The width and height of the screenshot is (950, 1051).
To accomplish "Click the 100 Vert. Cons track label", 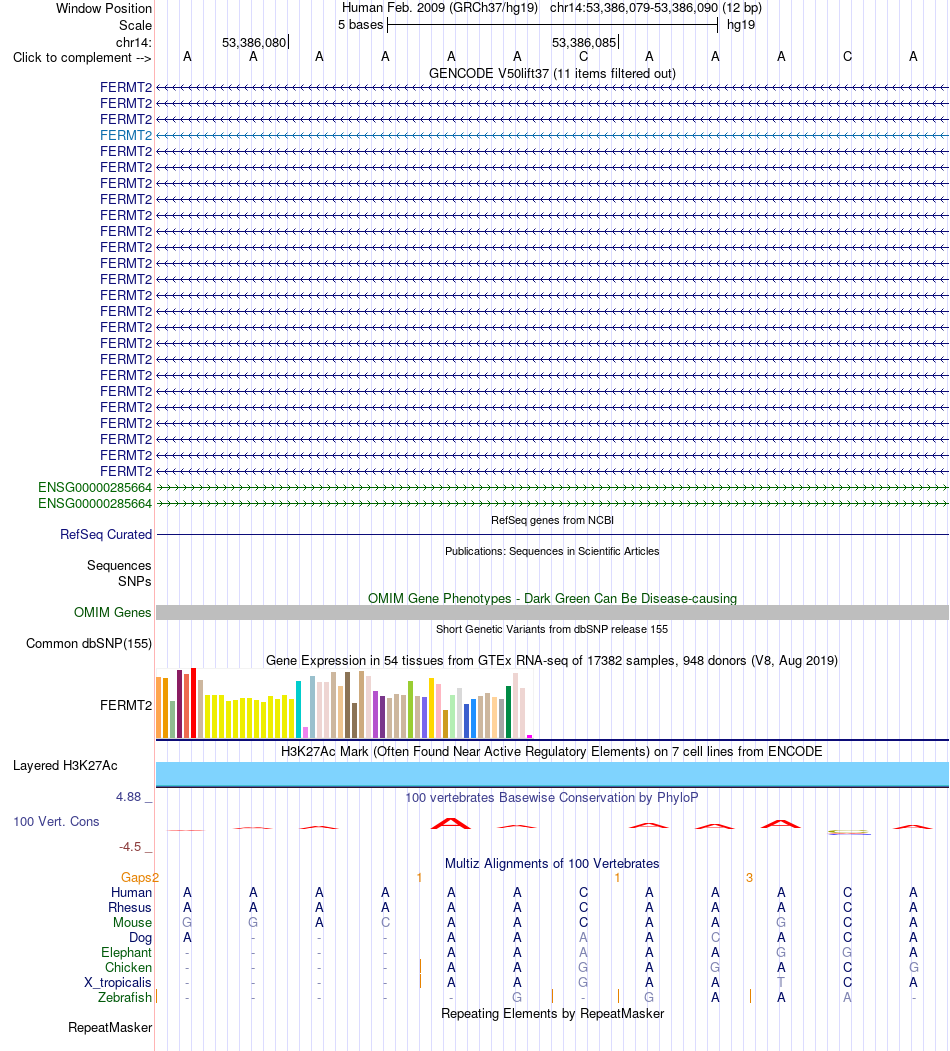I will [56, 822].
